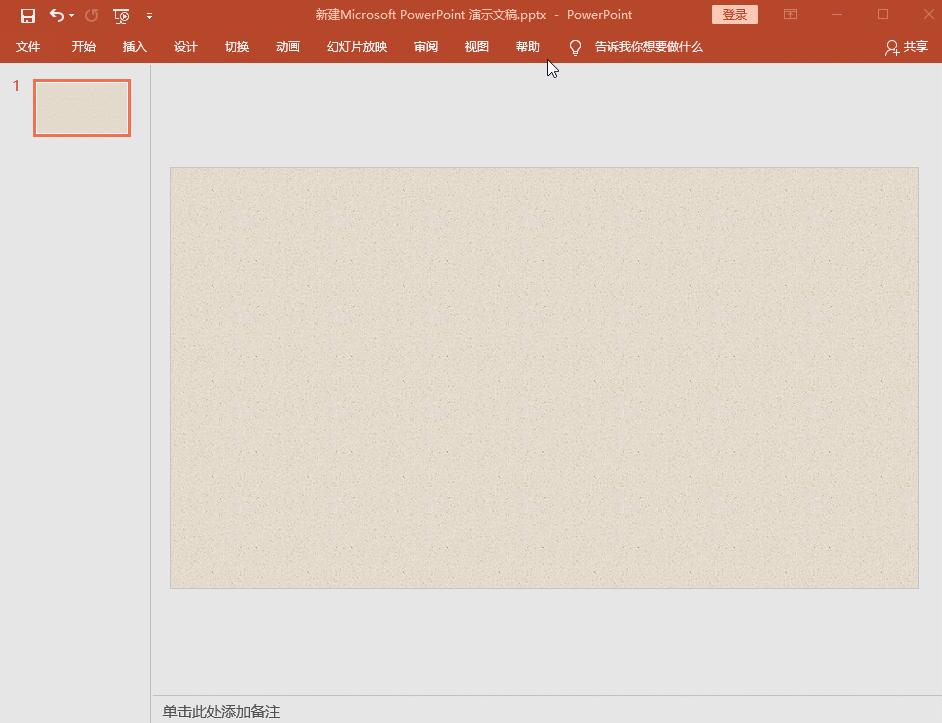Save the presentation using the Save icon
This screenshot has height=723, width=942.
27,15
